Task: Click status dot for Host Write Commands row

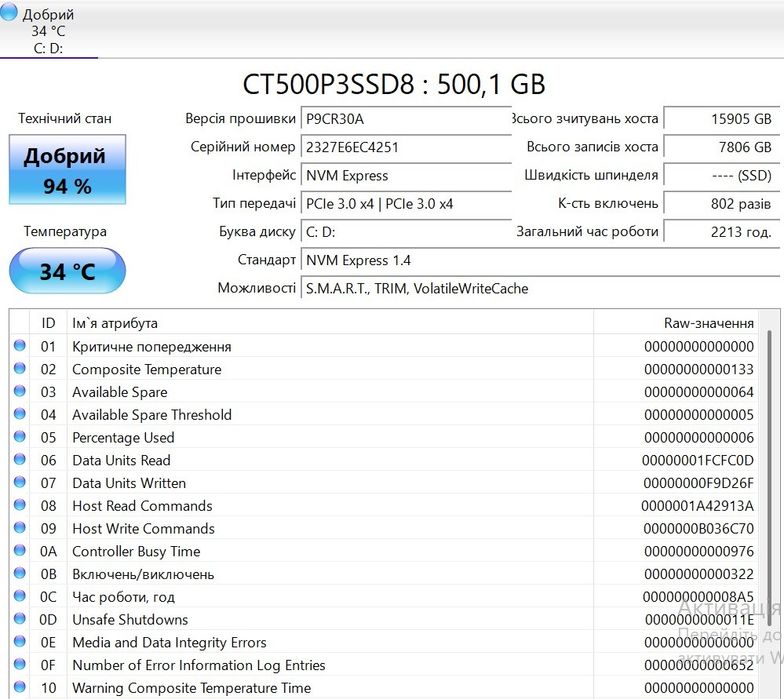Action: 20,528
